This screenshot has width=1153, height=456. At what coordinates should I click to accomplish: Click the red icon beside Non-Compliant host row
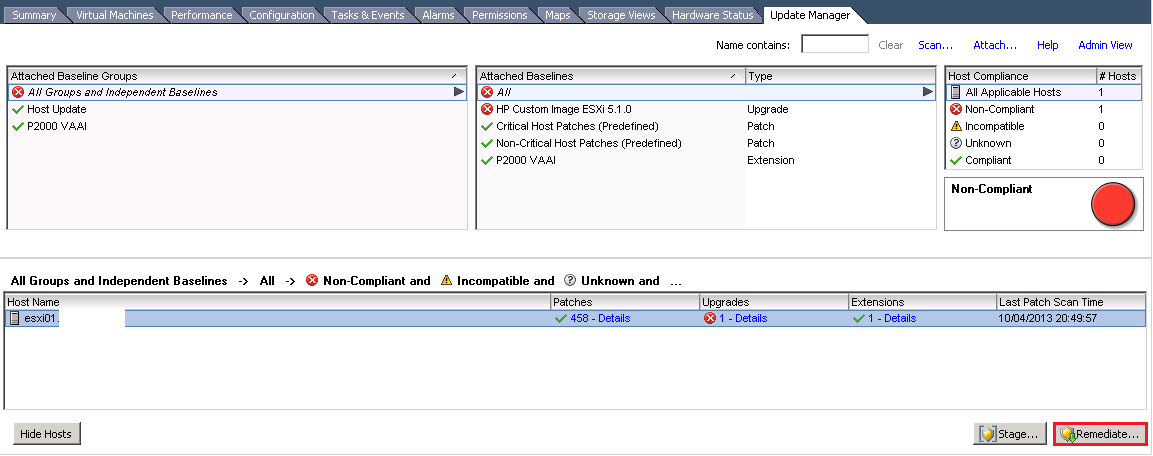click(x=955, y=109)
